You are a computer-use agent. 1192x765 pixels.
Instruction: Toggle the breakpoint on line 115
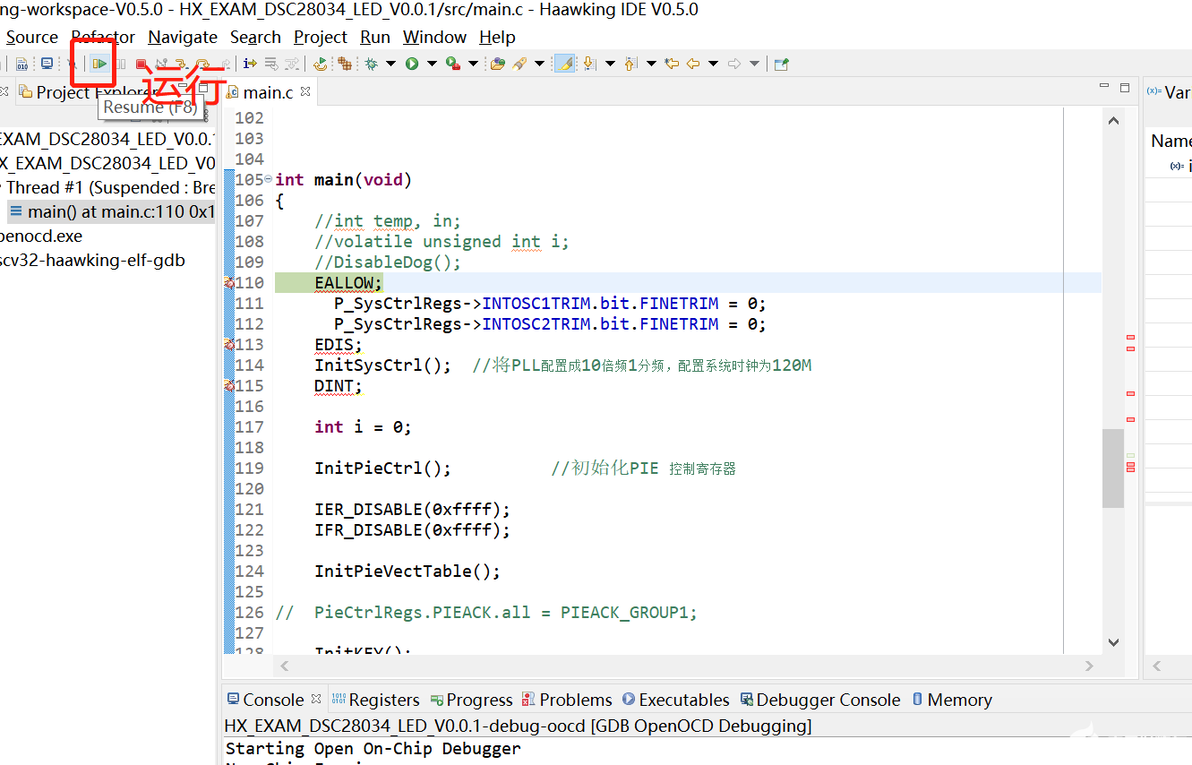coord(229,386)
